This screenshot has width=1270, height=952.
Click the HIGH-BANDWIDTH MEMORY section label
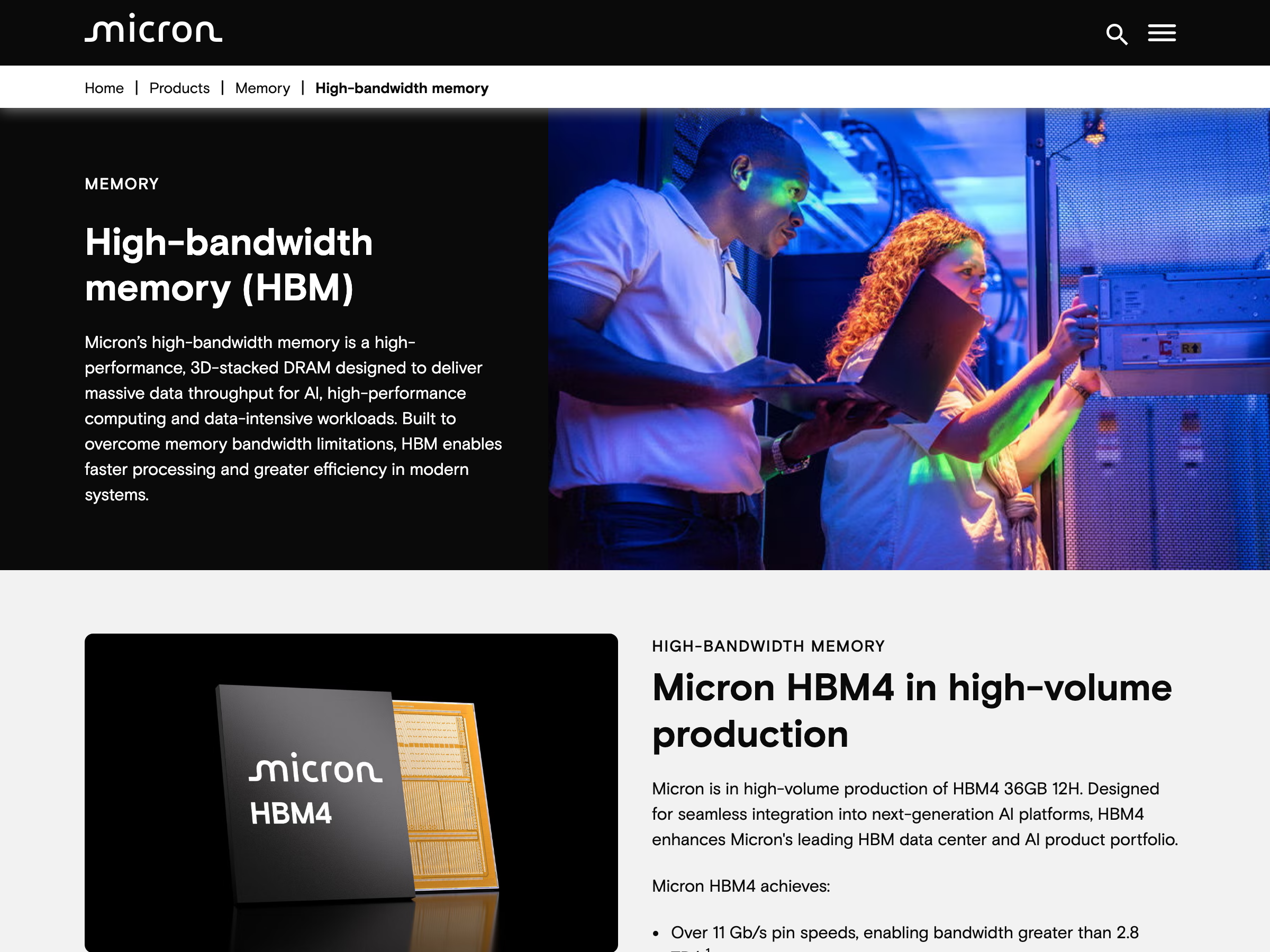tap(768, 646)
